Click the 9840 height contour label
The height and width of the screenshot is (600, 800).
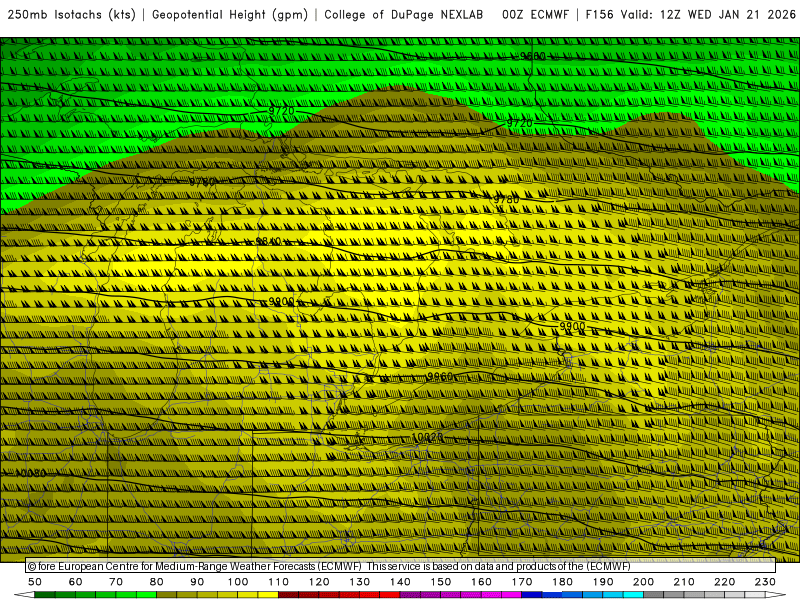point(268,241)
